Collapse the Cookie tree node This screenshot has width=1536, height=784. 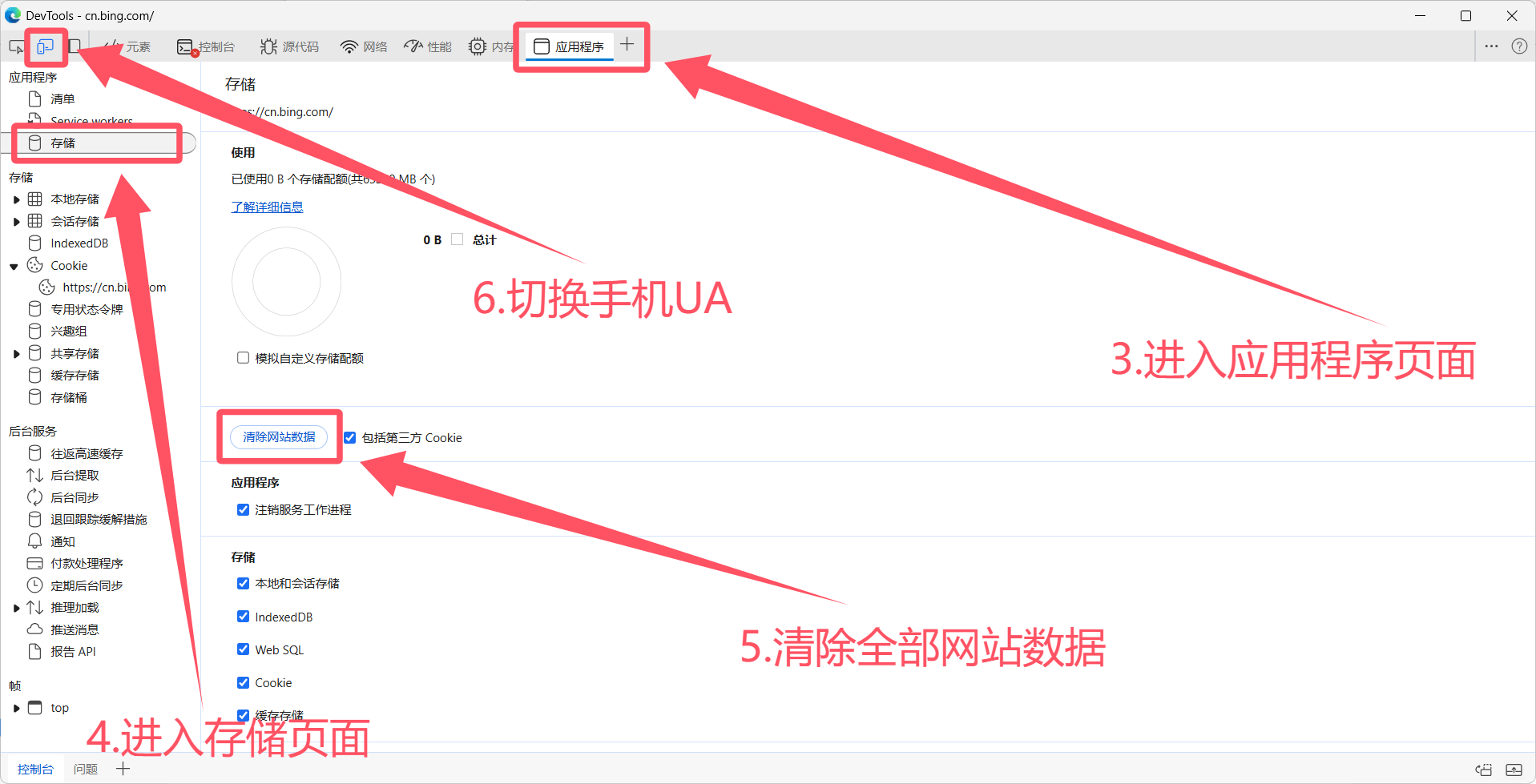(x=14, y=267)
